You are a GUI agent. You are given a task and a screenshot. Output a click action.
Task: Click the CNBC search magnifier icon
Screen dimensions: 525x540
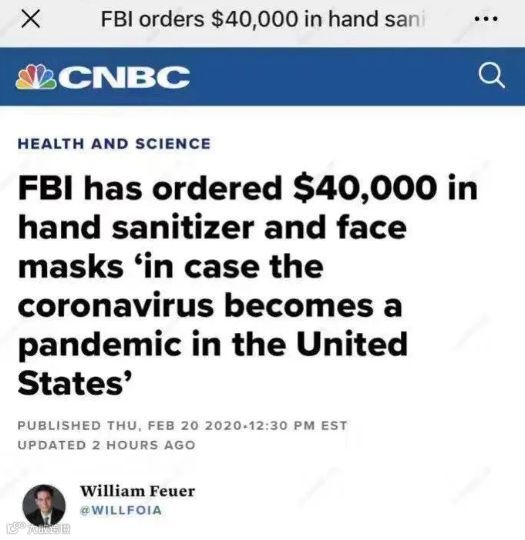[492, 76]
